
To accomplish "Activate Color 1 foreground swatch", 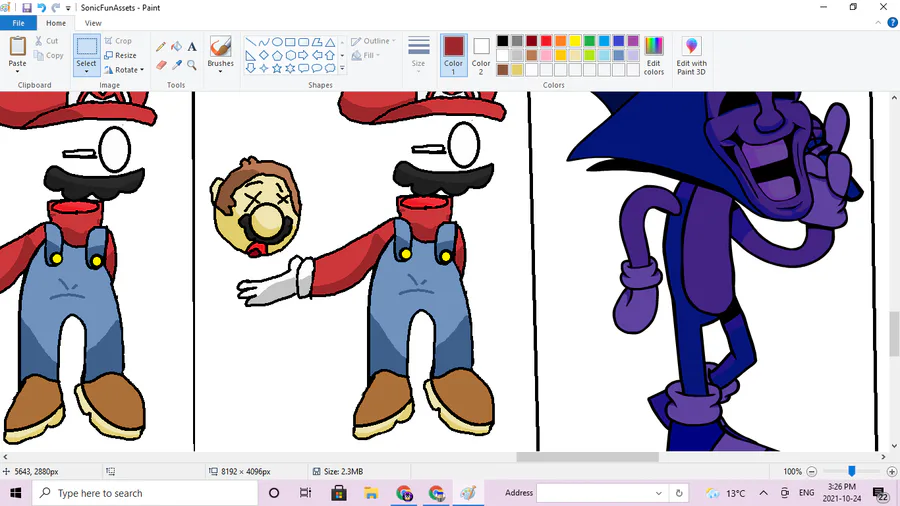I will pos(453,55).
